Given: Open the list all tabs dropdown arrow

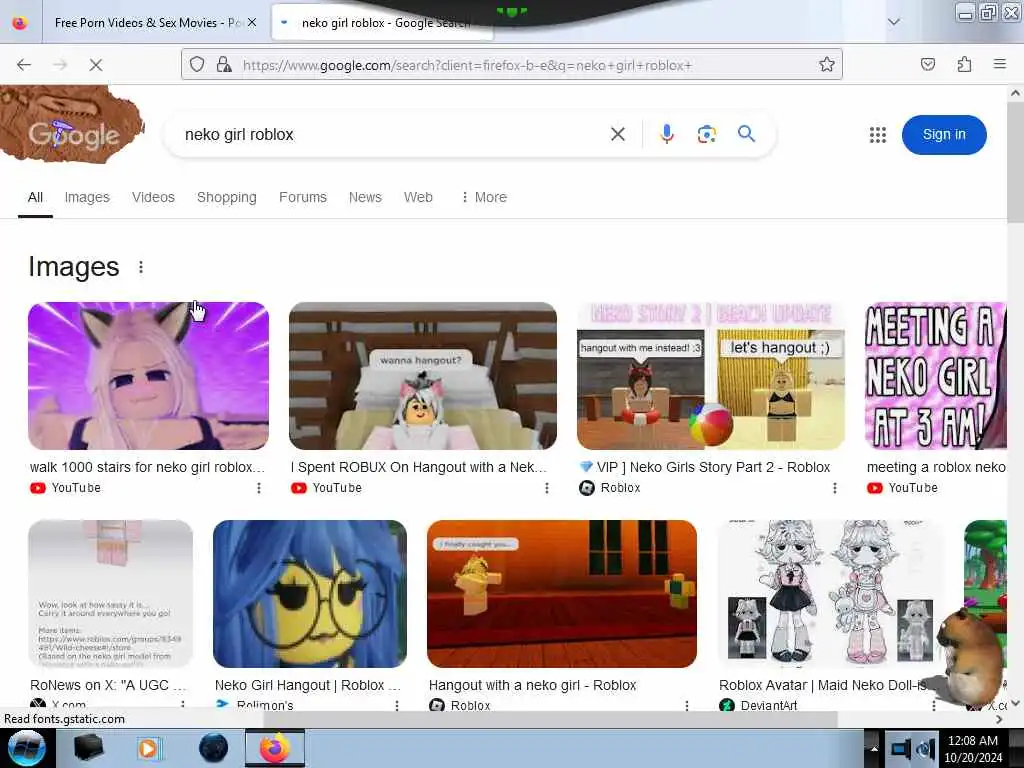Looking at the screenshot, I should [x=894, y=22].
